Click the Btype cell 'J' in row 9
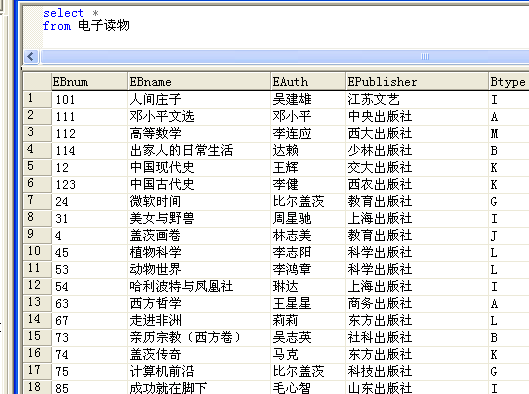Screen dimensions: 529x394 tap(509, 235)
